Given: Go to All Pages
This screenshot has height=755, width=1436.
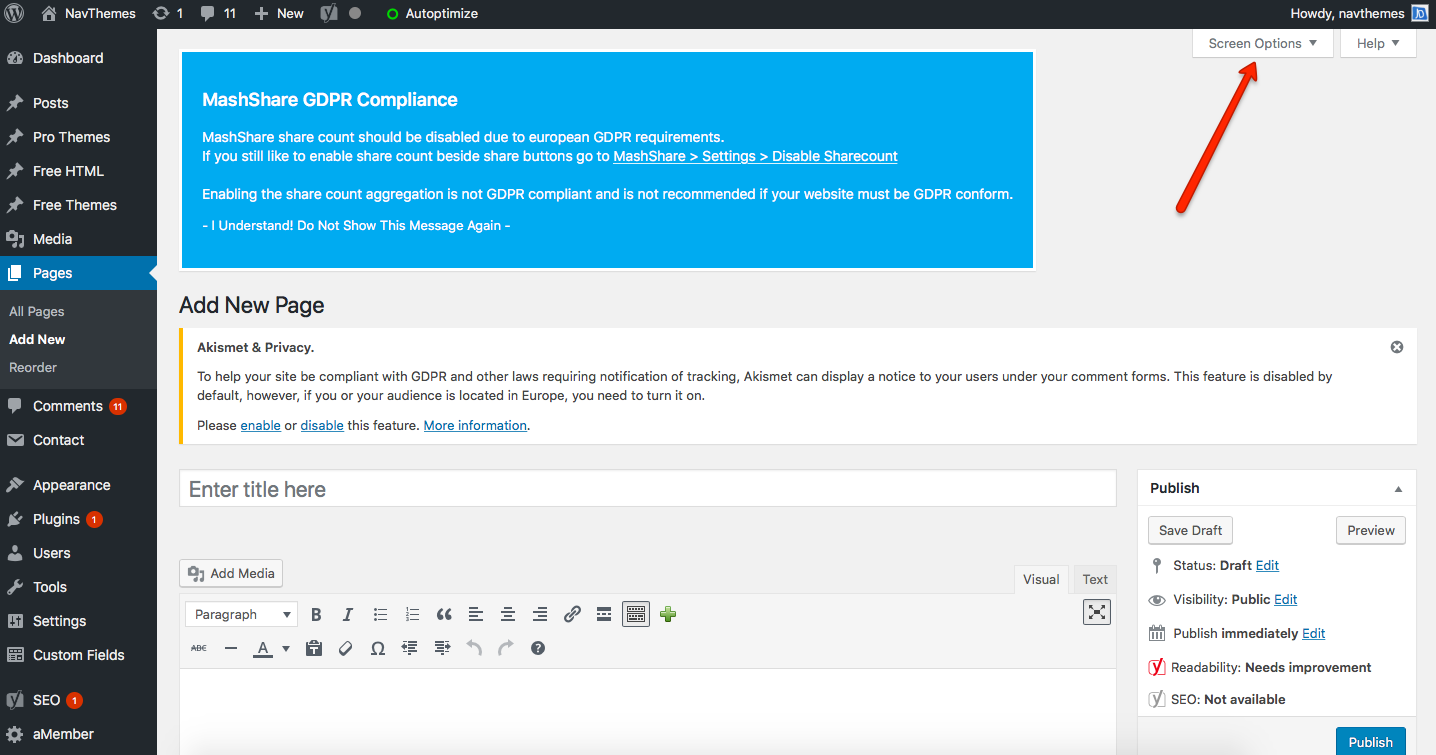Looking at the screenshot, I should pyautogui.click(x=37, y=311).
